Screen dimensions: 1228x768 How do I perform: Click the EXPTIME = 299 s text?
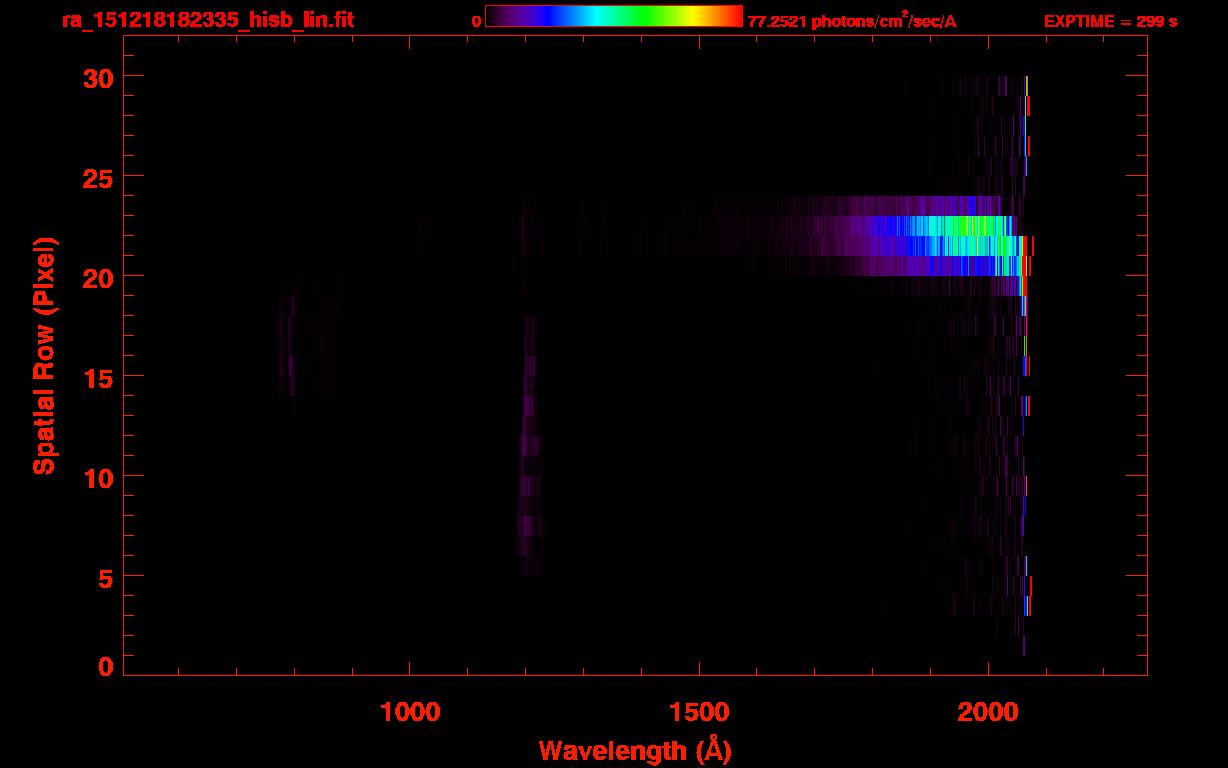(x=1110, y=21)
